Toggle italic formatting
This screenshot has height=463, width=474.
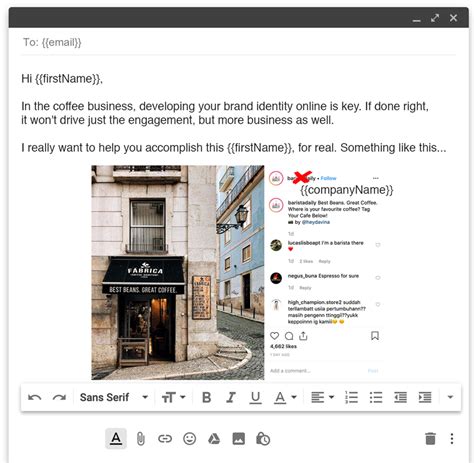231,397
